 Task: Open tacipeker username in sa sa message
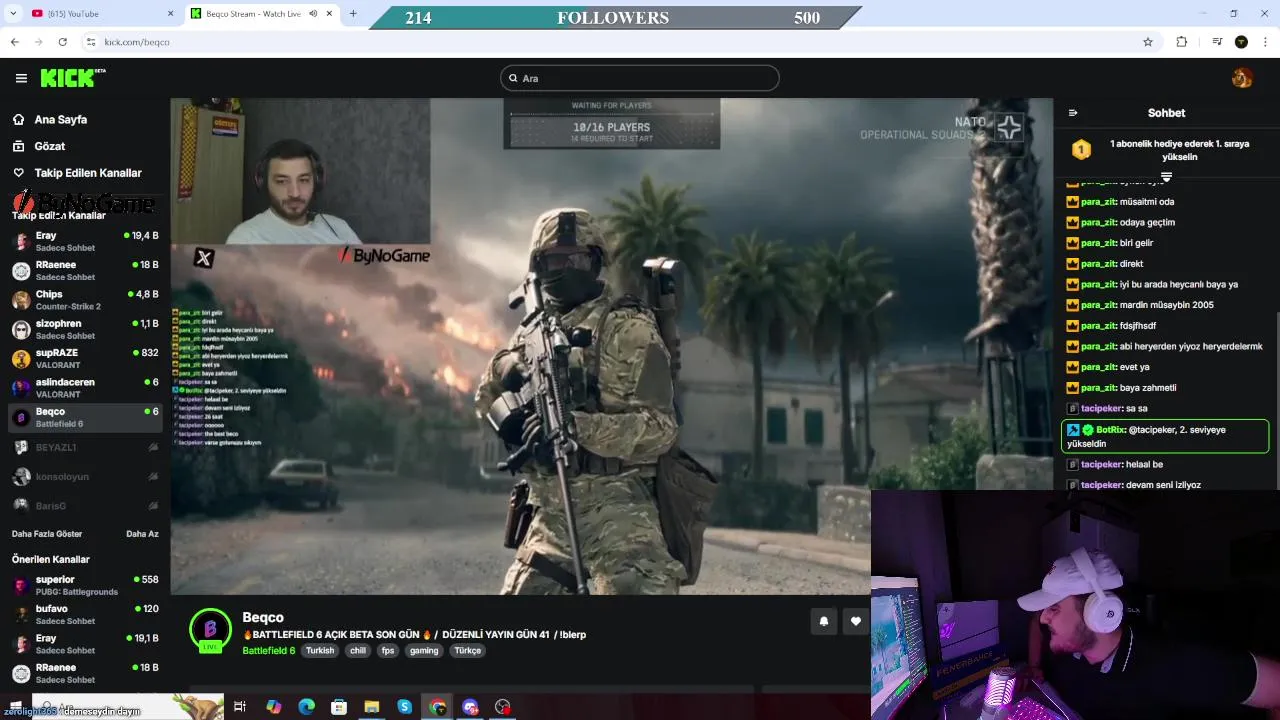[x=1101, y=408]
